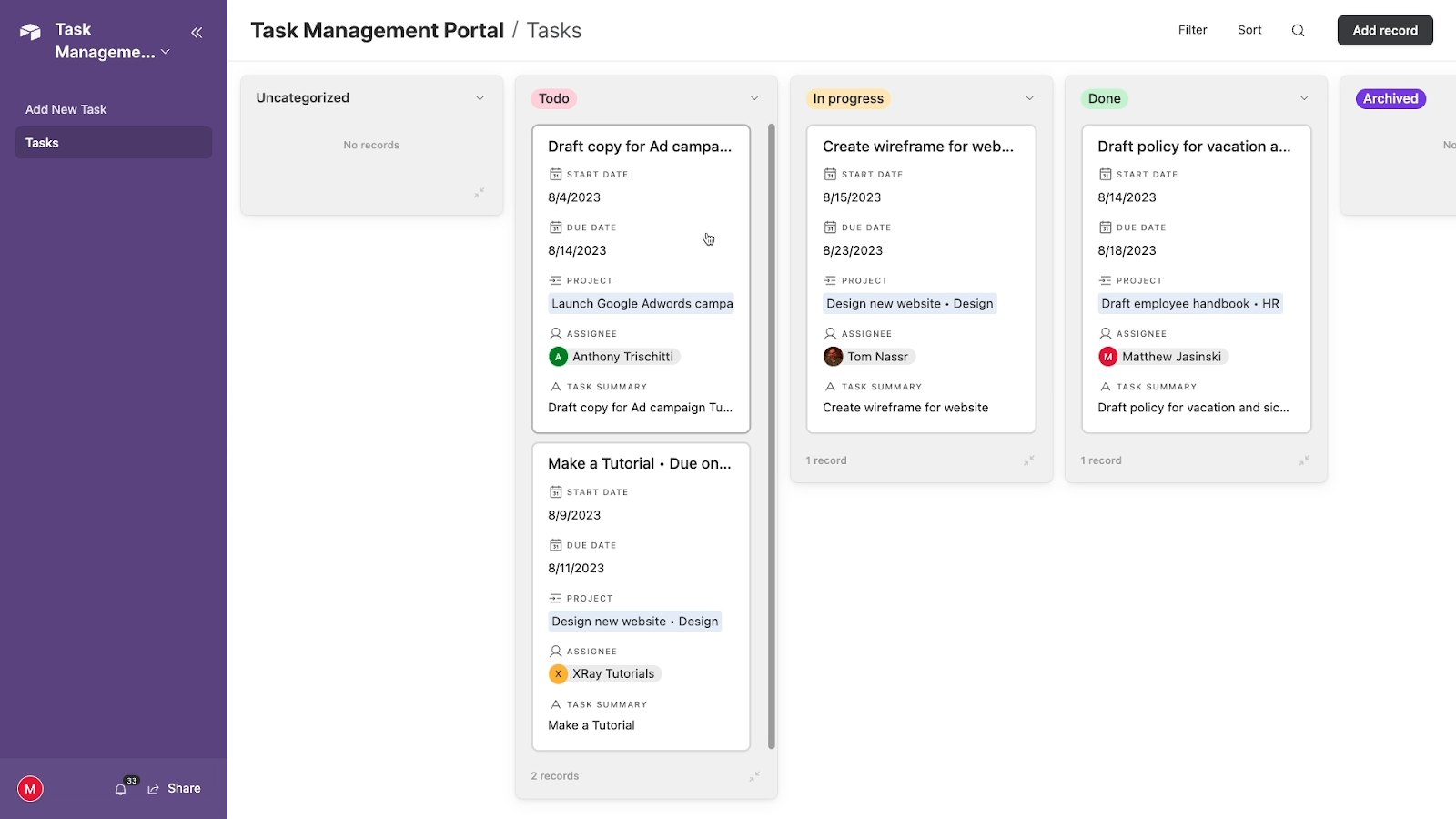Click Task Management Portal breadcrumb

[377, 30]
